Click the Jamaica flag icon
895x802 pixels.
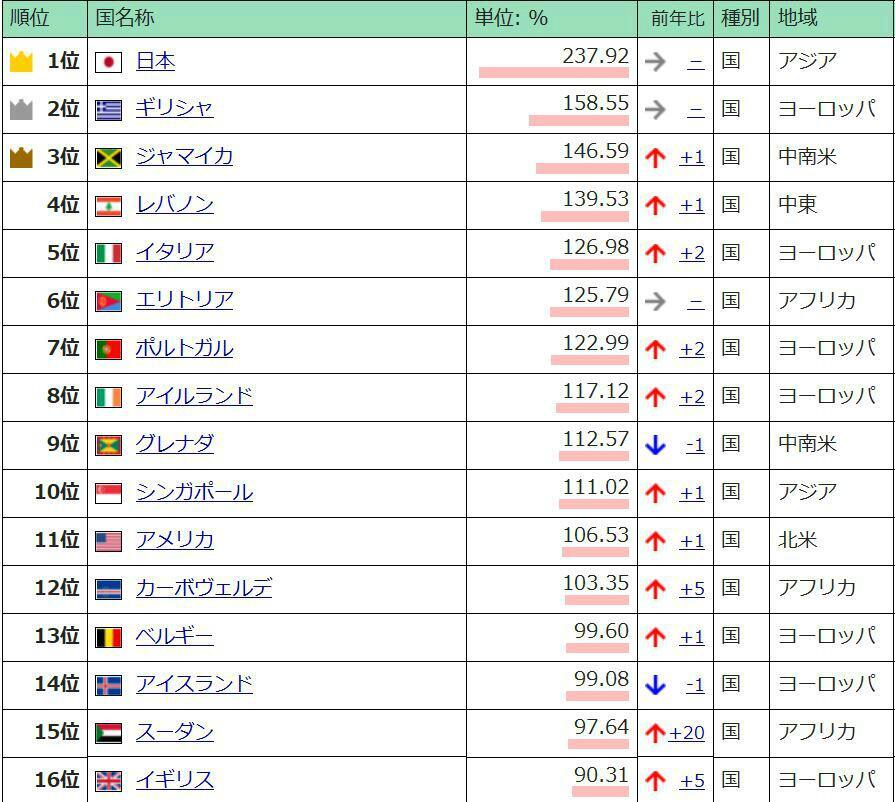pos(108,158)
